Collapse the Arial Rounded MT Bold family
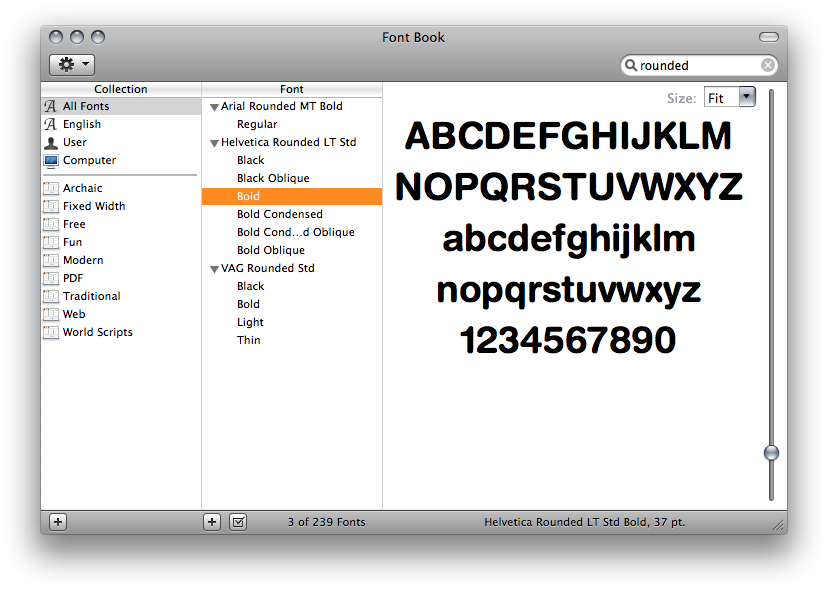 (214, 106)
